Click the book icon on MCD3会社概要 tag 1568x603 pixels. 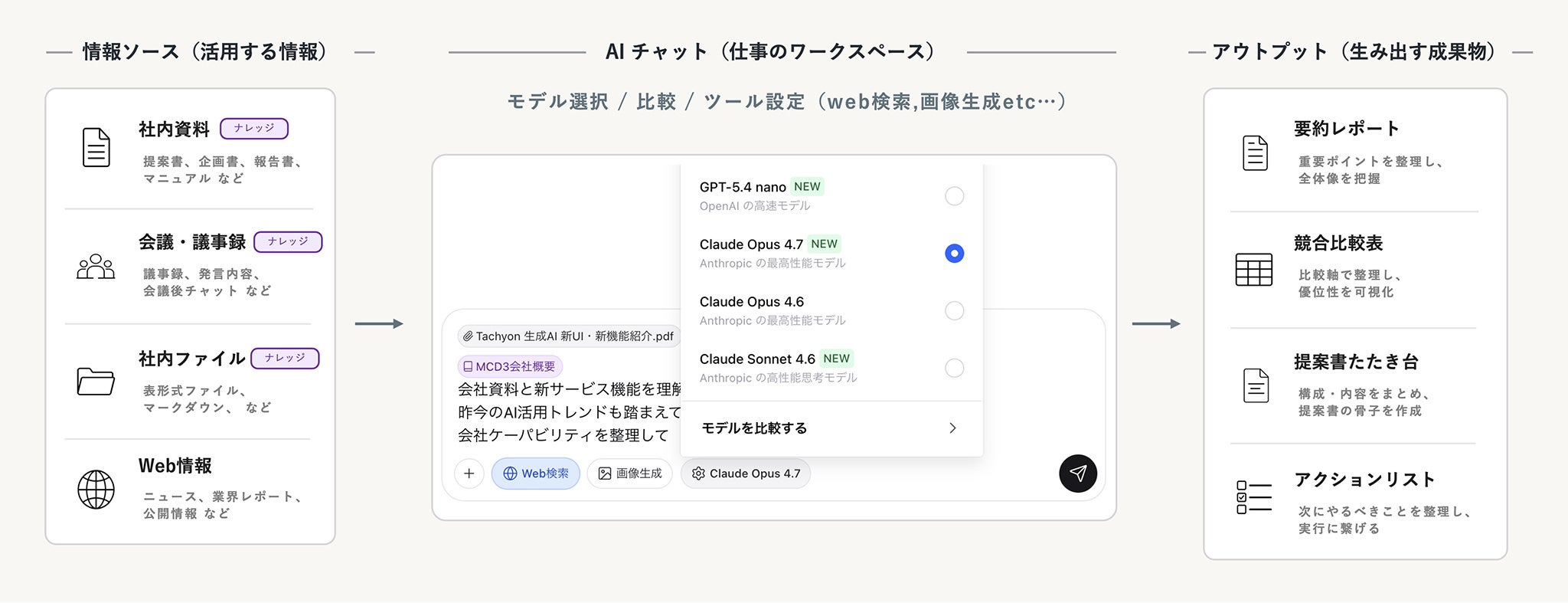coord(468,366)
